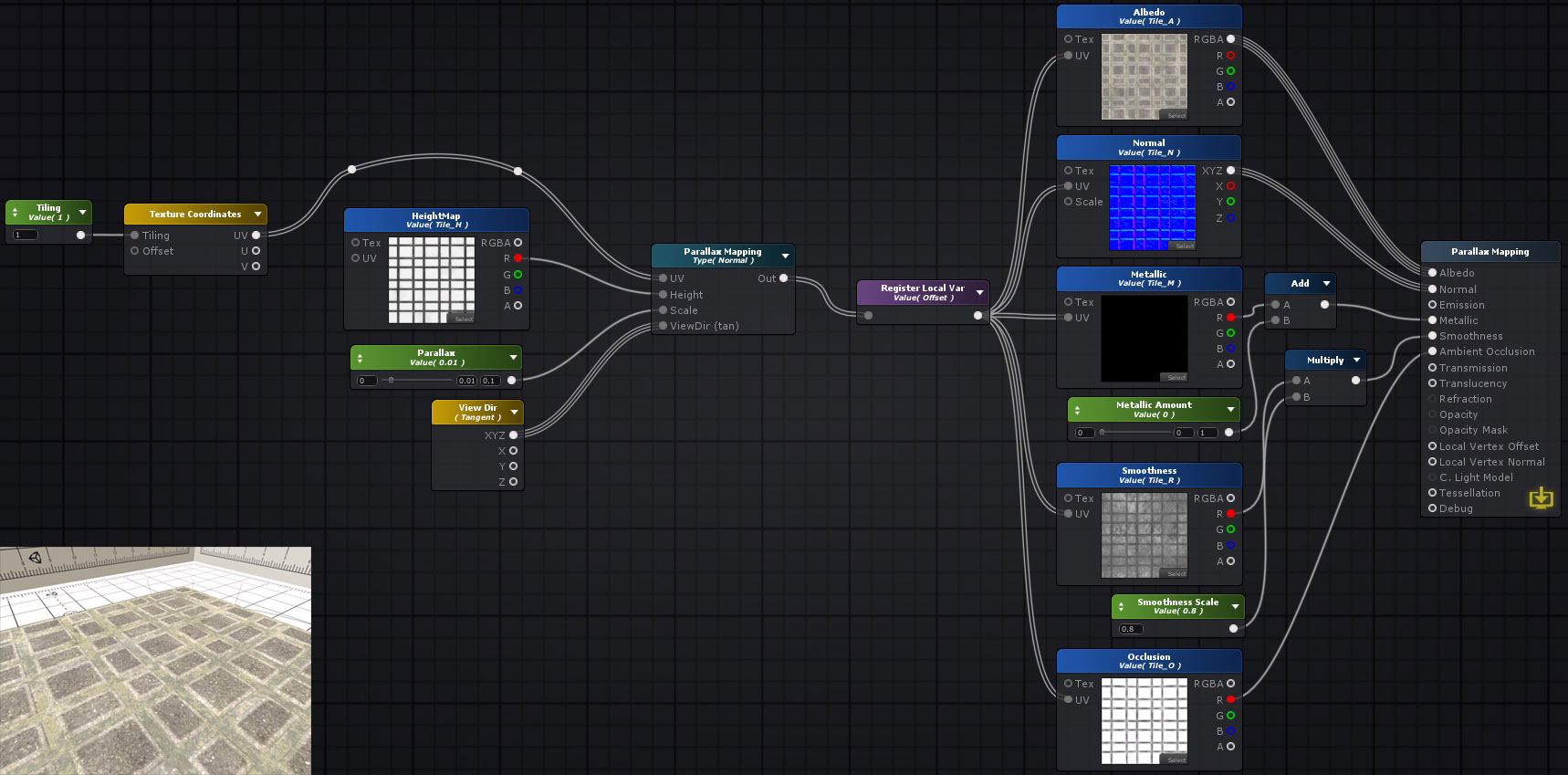1568x775 pixels.
Task: Open the Register Local Var dropdown arrow
Action: pos(980,293)
